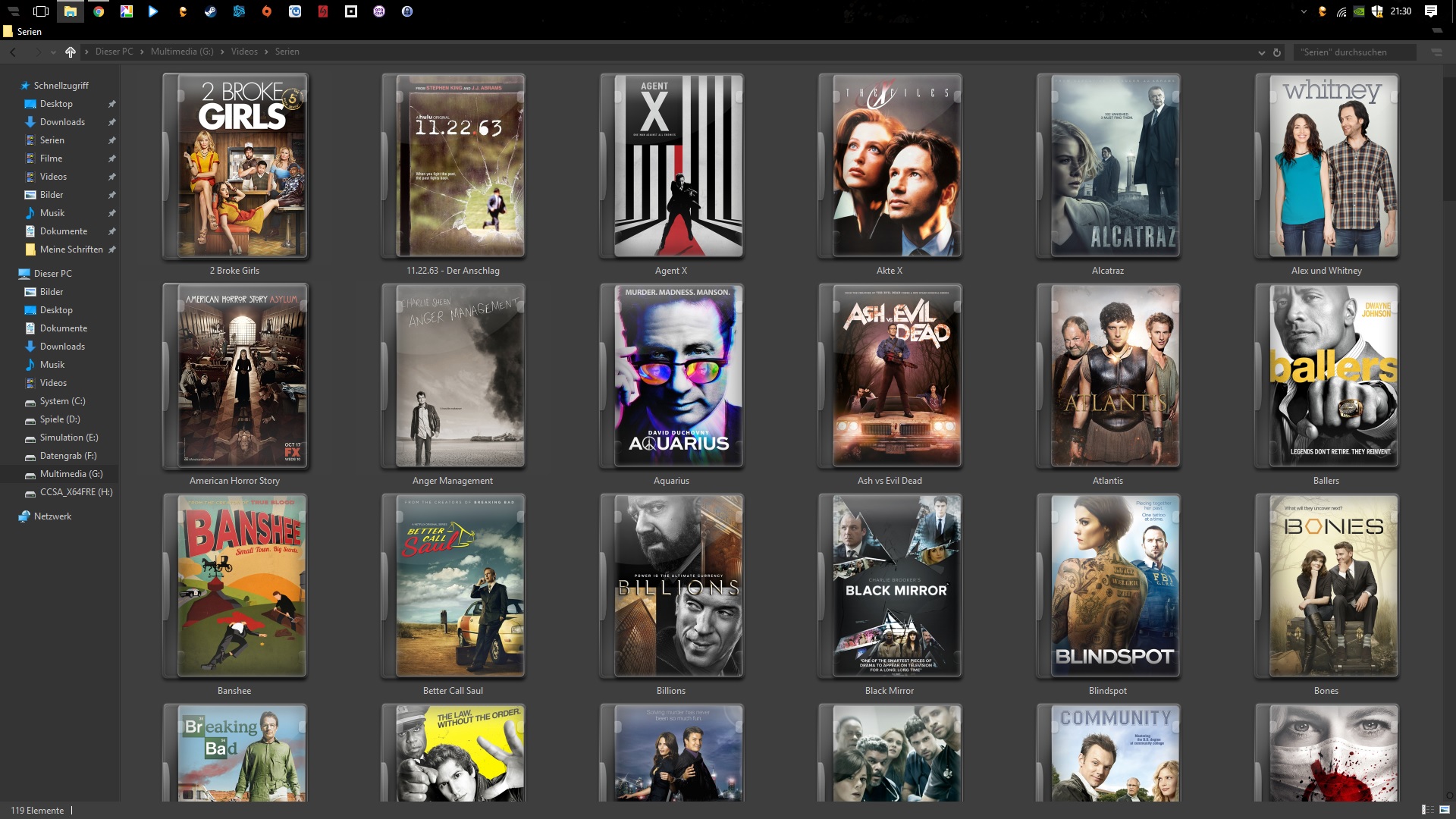1456x819 pixels.
Task: Open Downloads under Schnellzugriff
Action: (x=62, y=122)
